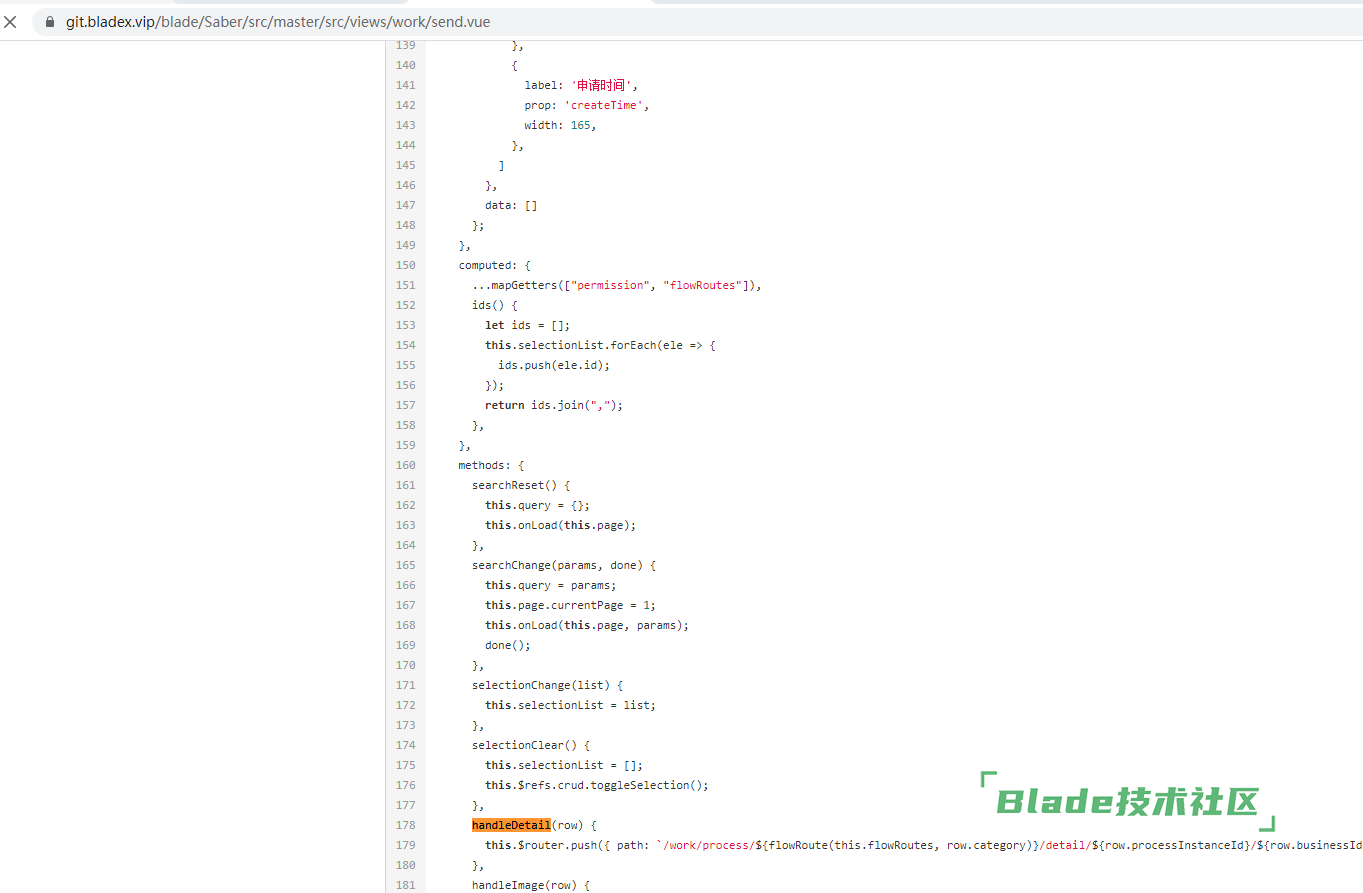
Task: Click the mapGetters line
Action: (617, 285)
